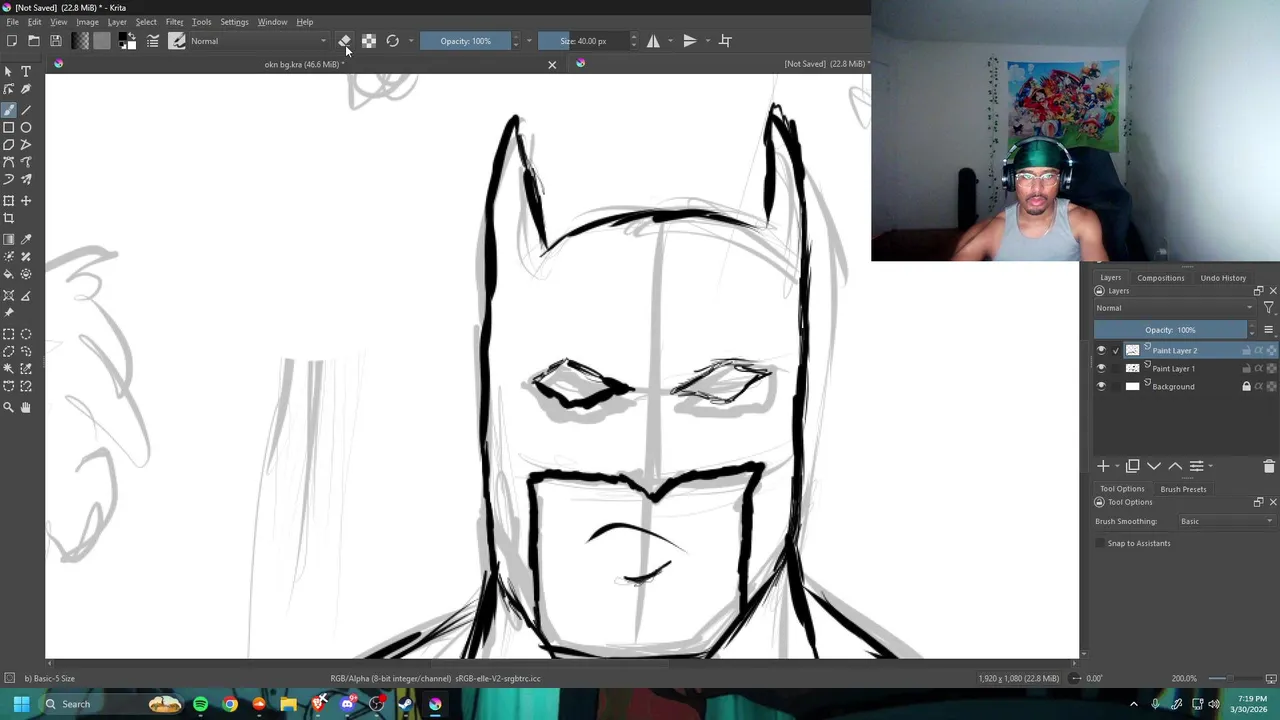The width and height of the screenshot is (1280, 720).
Task: Switch to the Undo History tab
Action: point(1223,278)
